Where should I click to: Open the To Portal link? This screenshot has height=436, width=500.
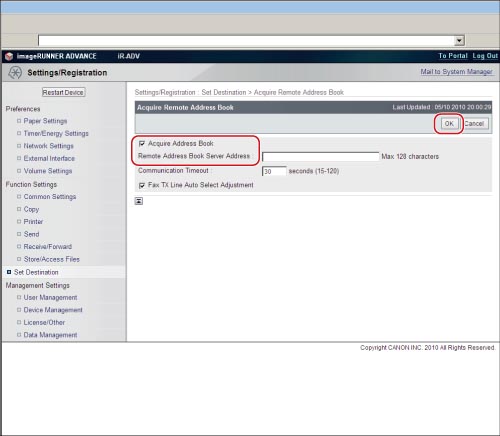click(x=453, y=56)
